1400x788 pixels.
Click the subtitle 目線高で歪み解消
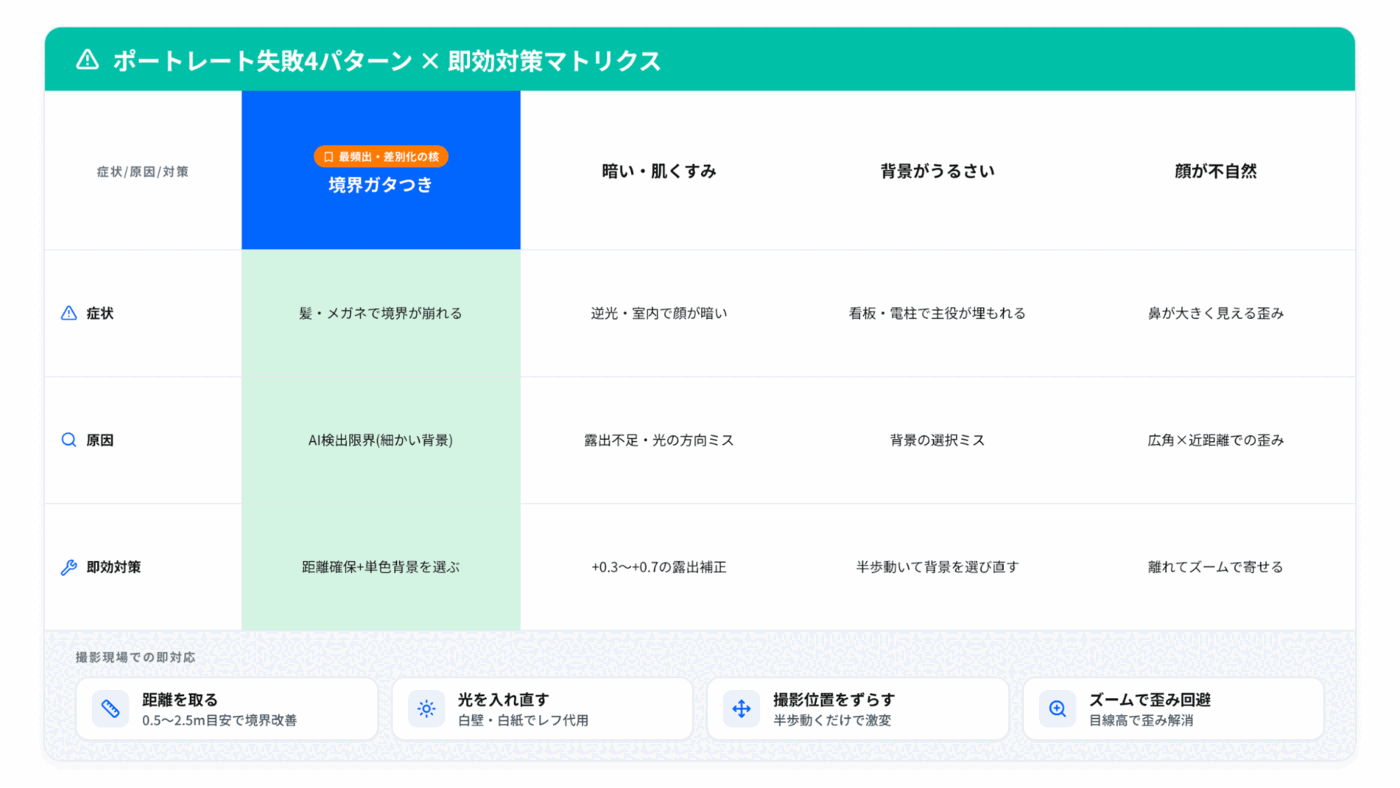[x=1141, y=720]
